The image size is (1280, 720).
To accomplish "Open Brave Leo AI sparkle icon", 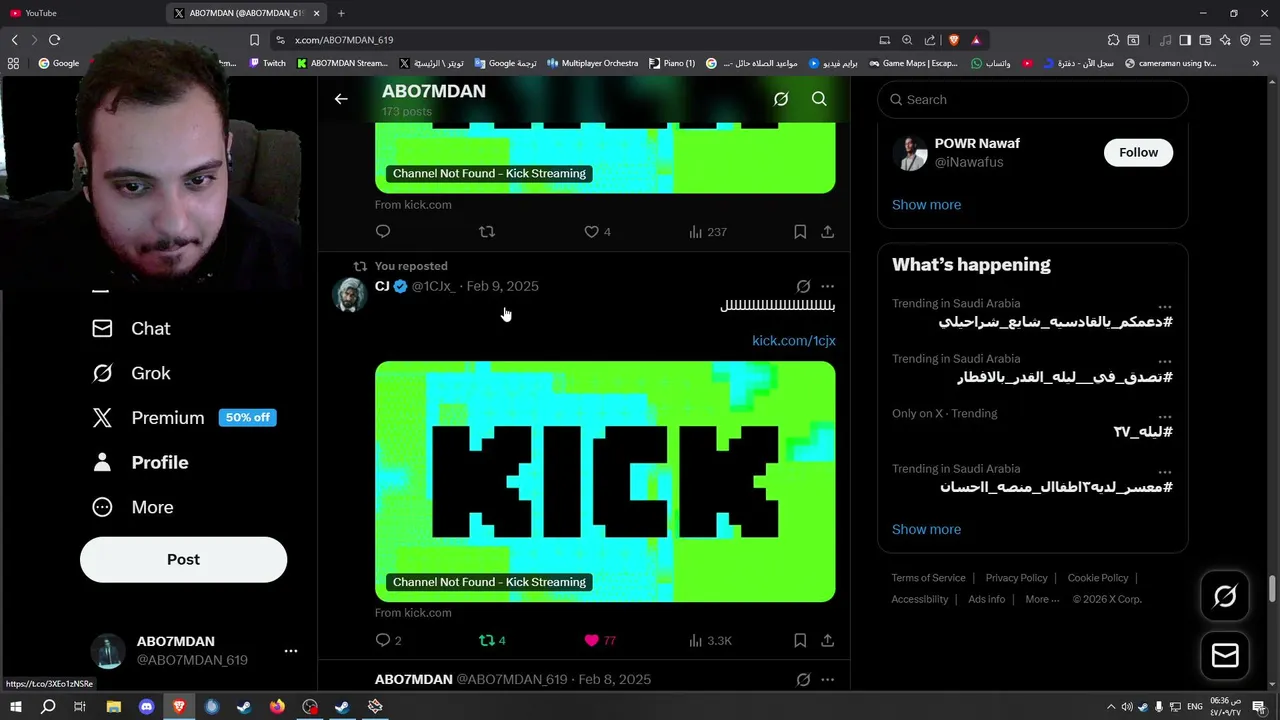I will 1225,40.
